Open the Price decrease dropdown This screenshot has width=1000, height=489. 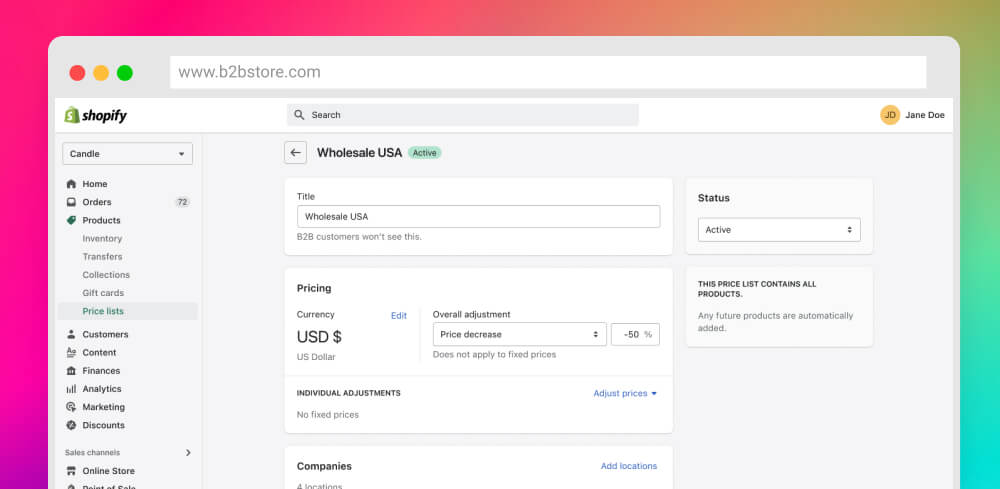click(x=519, y=334)
